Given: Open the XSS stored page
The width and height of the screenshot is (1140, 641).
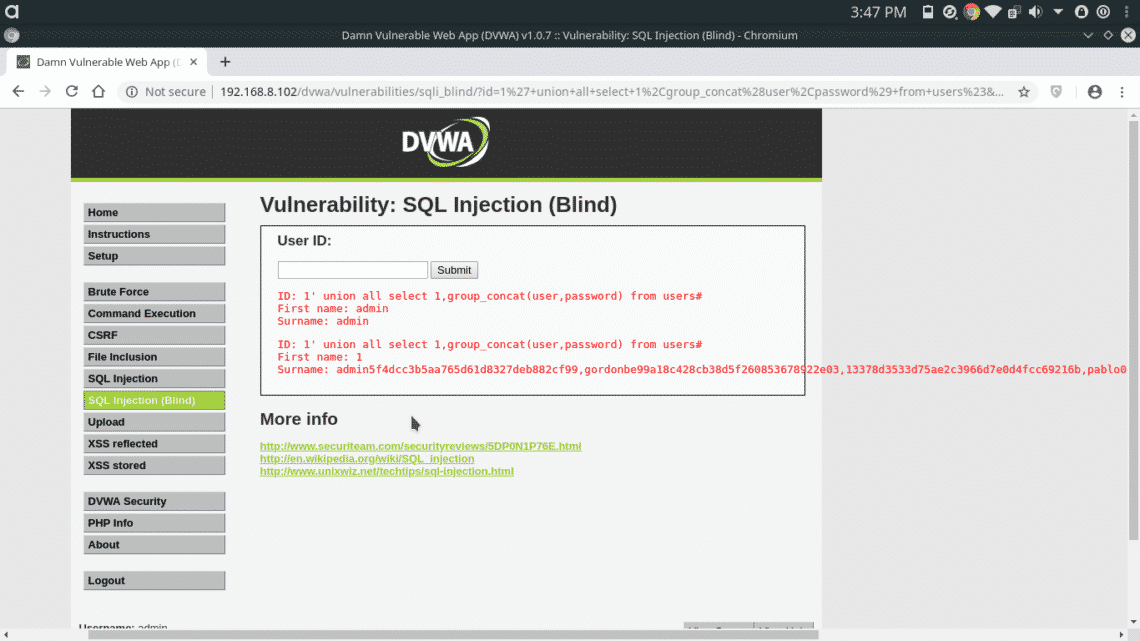Looking at the screenshot, I should (154, 465).
